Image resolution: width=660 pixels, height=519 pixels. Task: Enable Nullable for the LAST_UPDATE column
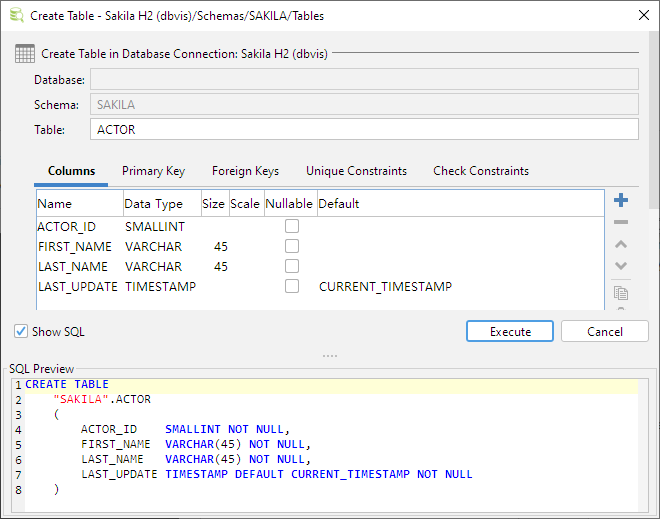point(292,287)
